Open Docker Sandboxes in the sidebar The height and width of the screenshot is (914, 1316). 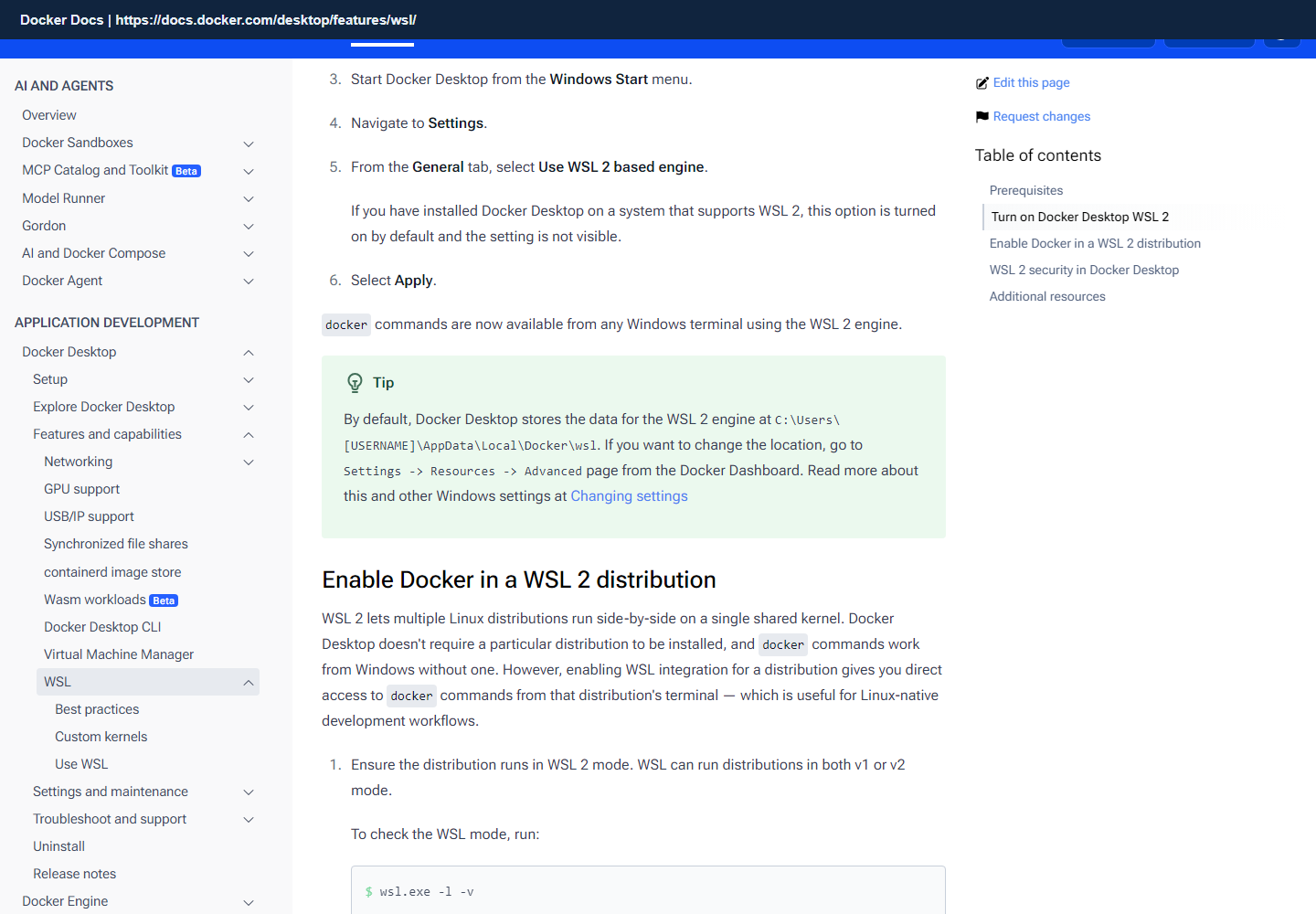point(78,143)
